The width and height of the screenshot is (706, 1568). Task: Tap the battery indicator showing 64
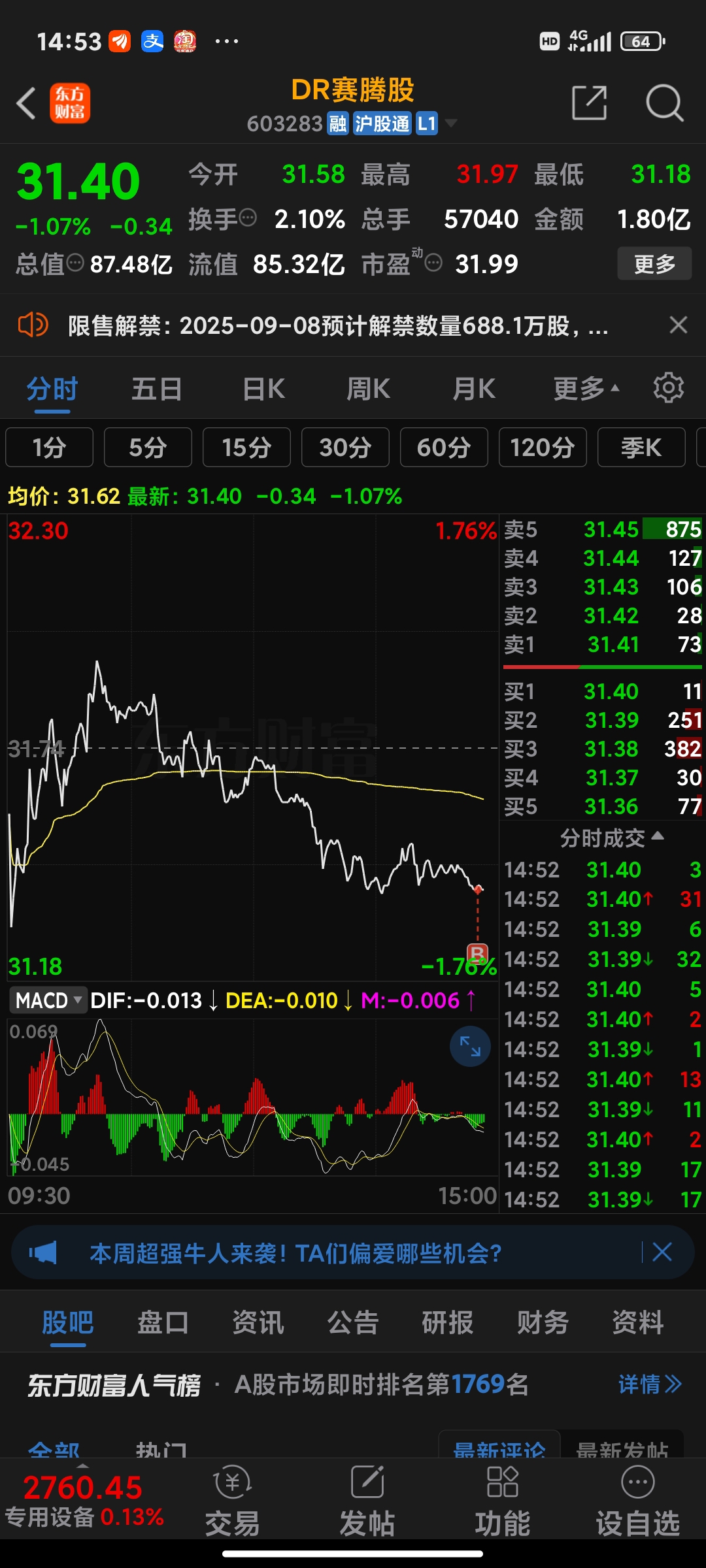tap(643, 42)
